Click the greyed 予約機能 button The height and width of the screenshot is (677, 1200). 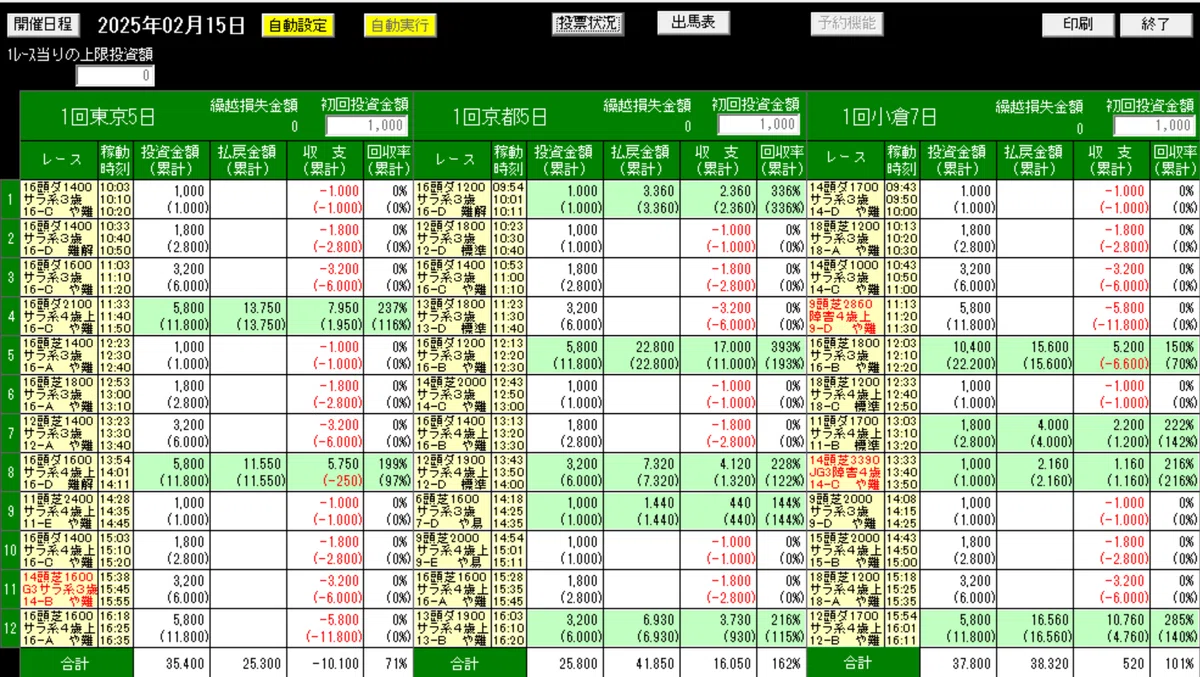(846, 23)
